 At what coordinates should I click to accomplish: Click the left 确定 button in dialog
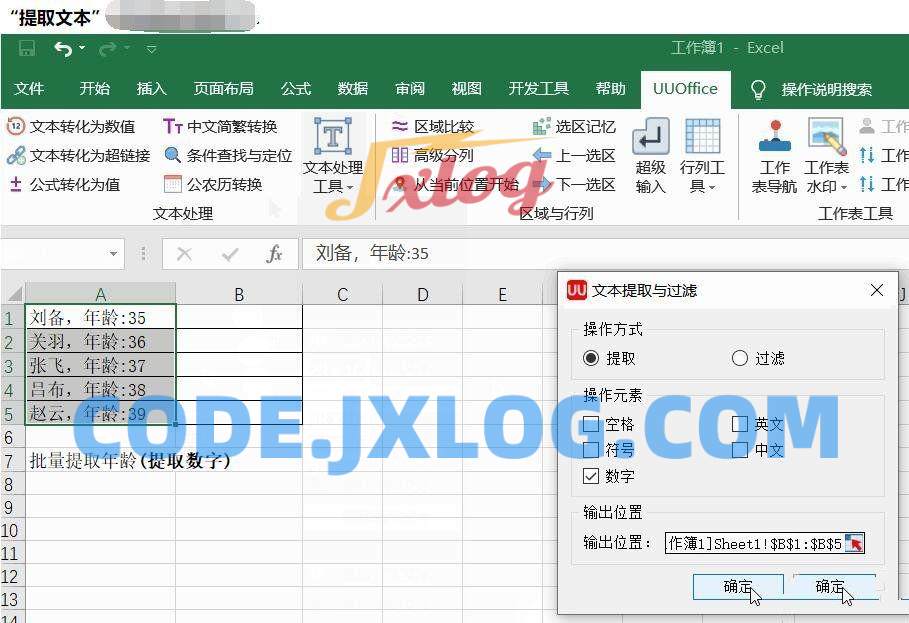click(736, 587)
